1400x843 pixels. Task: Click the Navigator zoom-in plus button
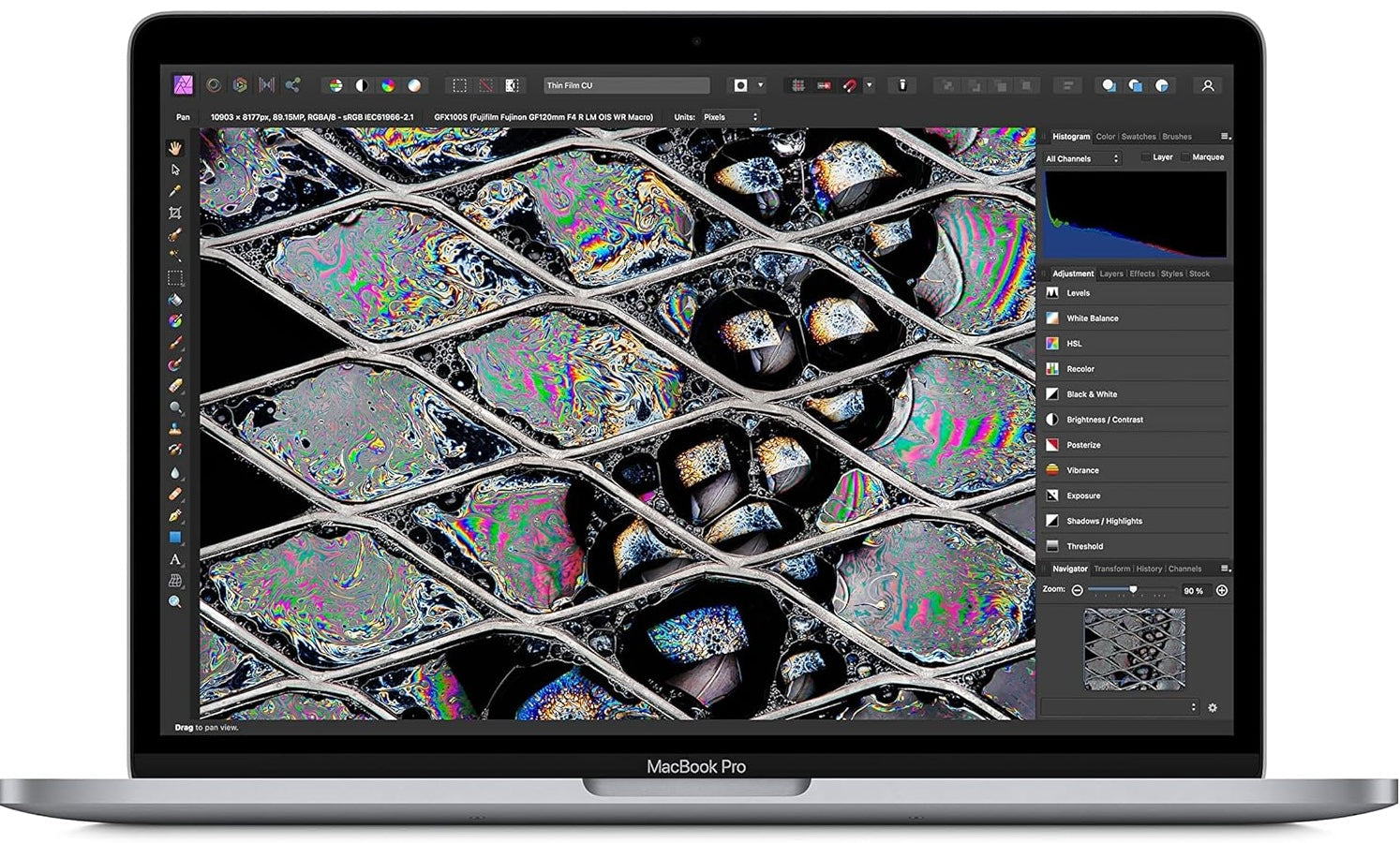click(x=1221, y=590)
